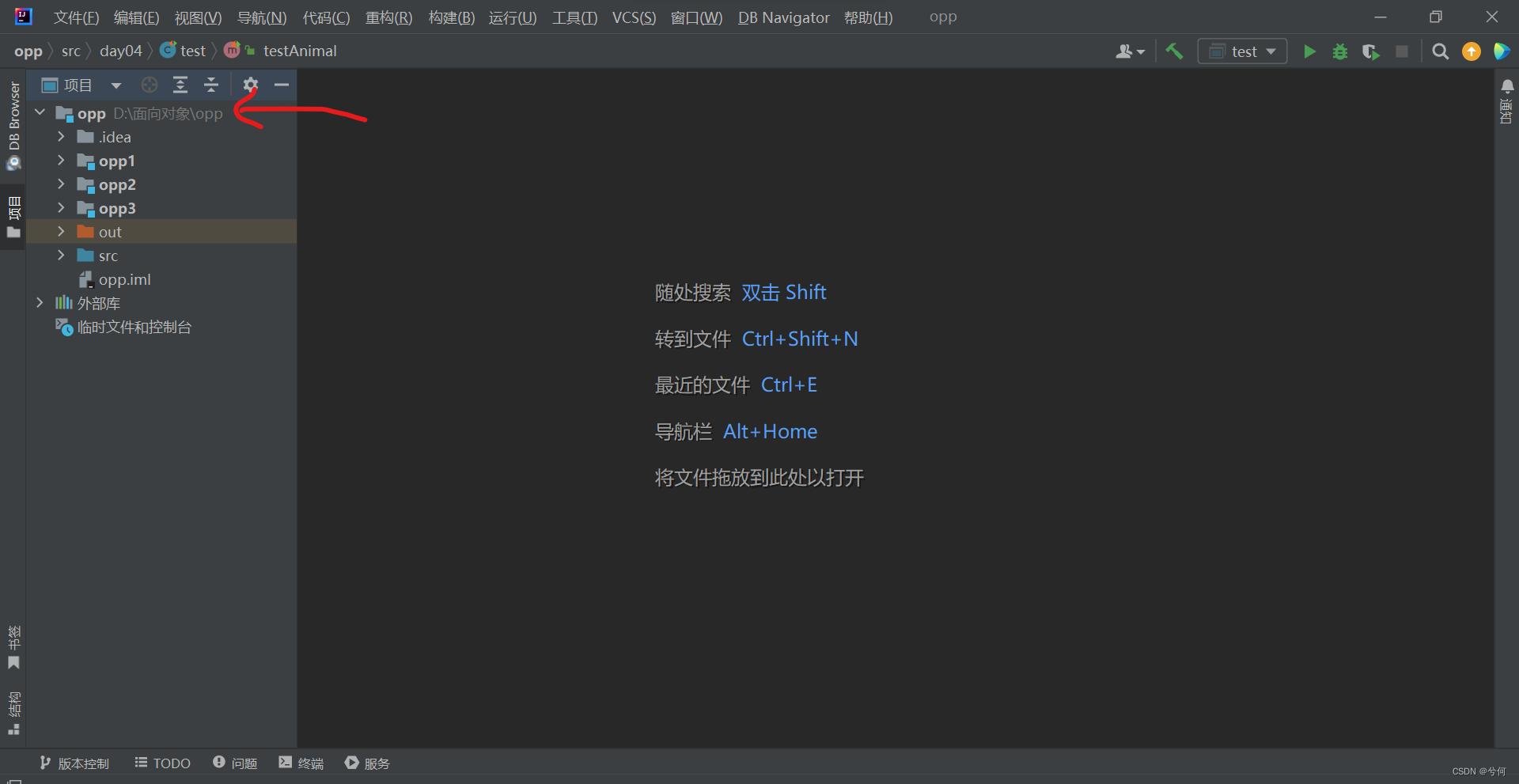Open the test run configuration dropdown
The image size is (1519, 784).
tap(1242, 51)
